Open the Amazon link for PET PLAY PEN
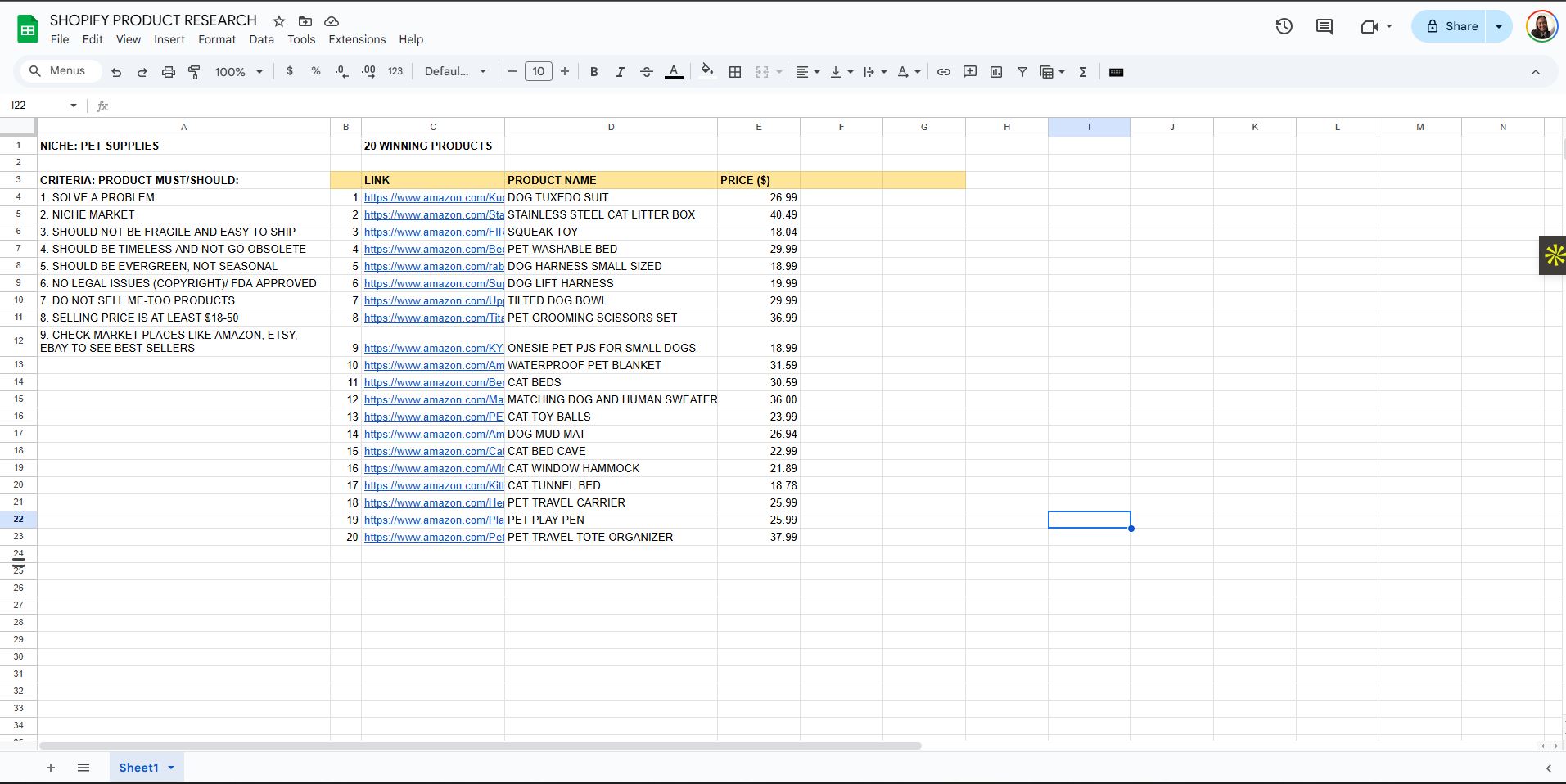The width and height of the screenshot is (1566, 784). tap(434, 520)
